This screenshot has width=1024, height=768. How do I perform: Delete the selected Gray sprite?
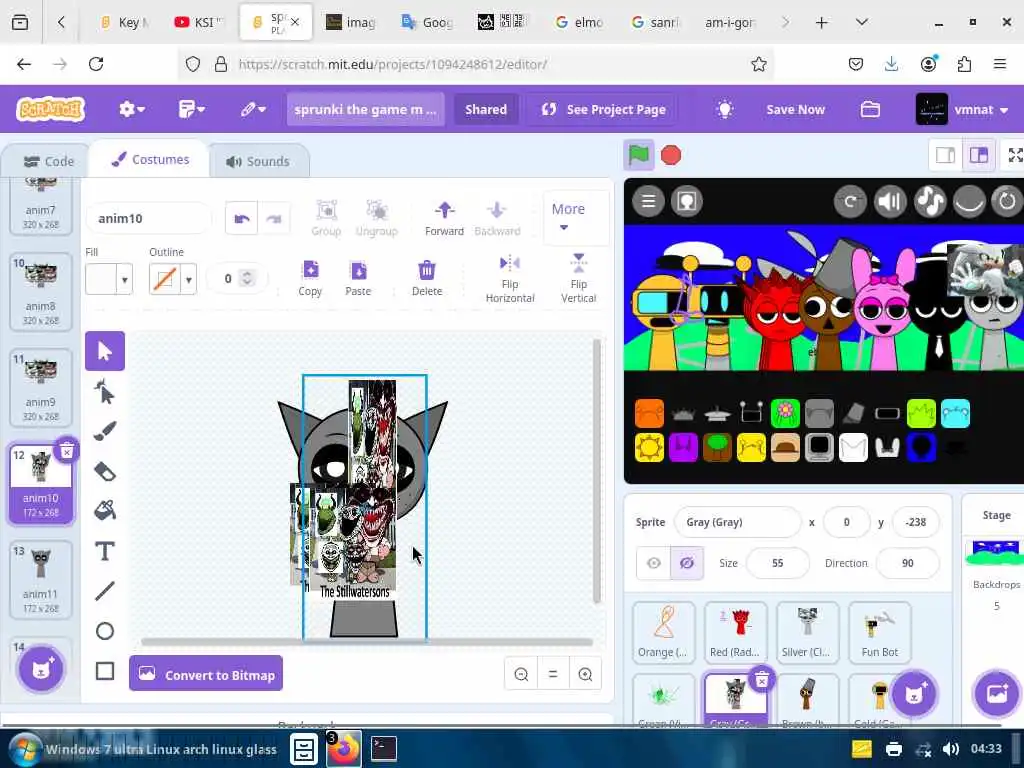[761, 680]
